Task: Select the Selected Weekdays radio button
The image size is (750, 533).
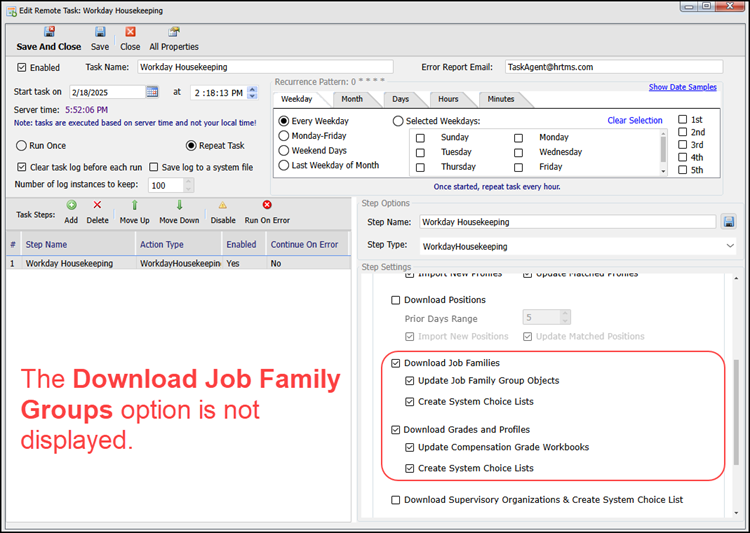Action: click(398, 121)
